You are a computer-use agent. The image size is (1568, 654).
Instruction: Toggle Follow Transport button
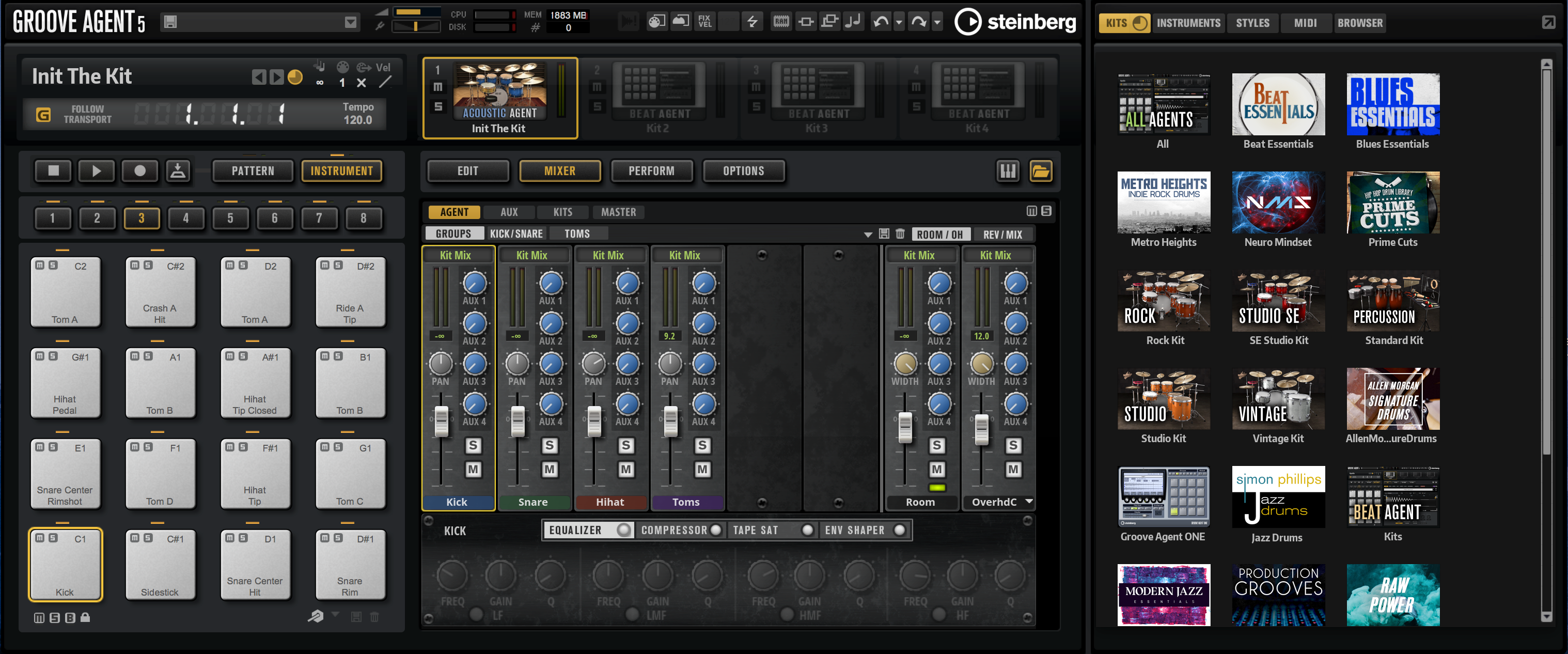click(43, 115)
